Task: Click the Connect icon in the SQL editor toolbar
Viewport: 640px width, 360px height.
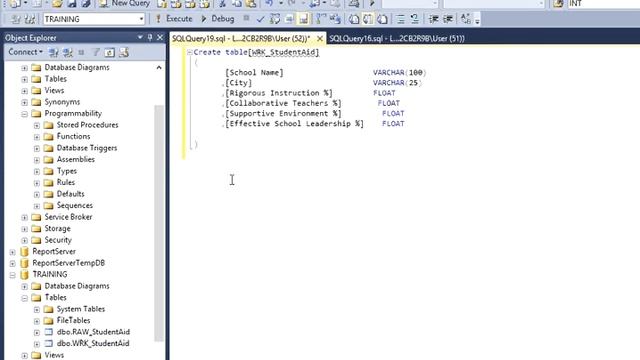Action: click(x=15, y=19)
